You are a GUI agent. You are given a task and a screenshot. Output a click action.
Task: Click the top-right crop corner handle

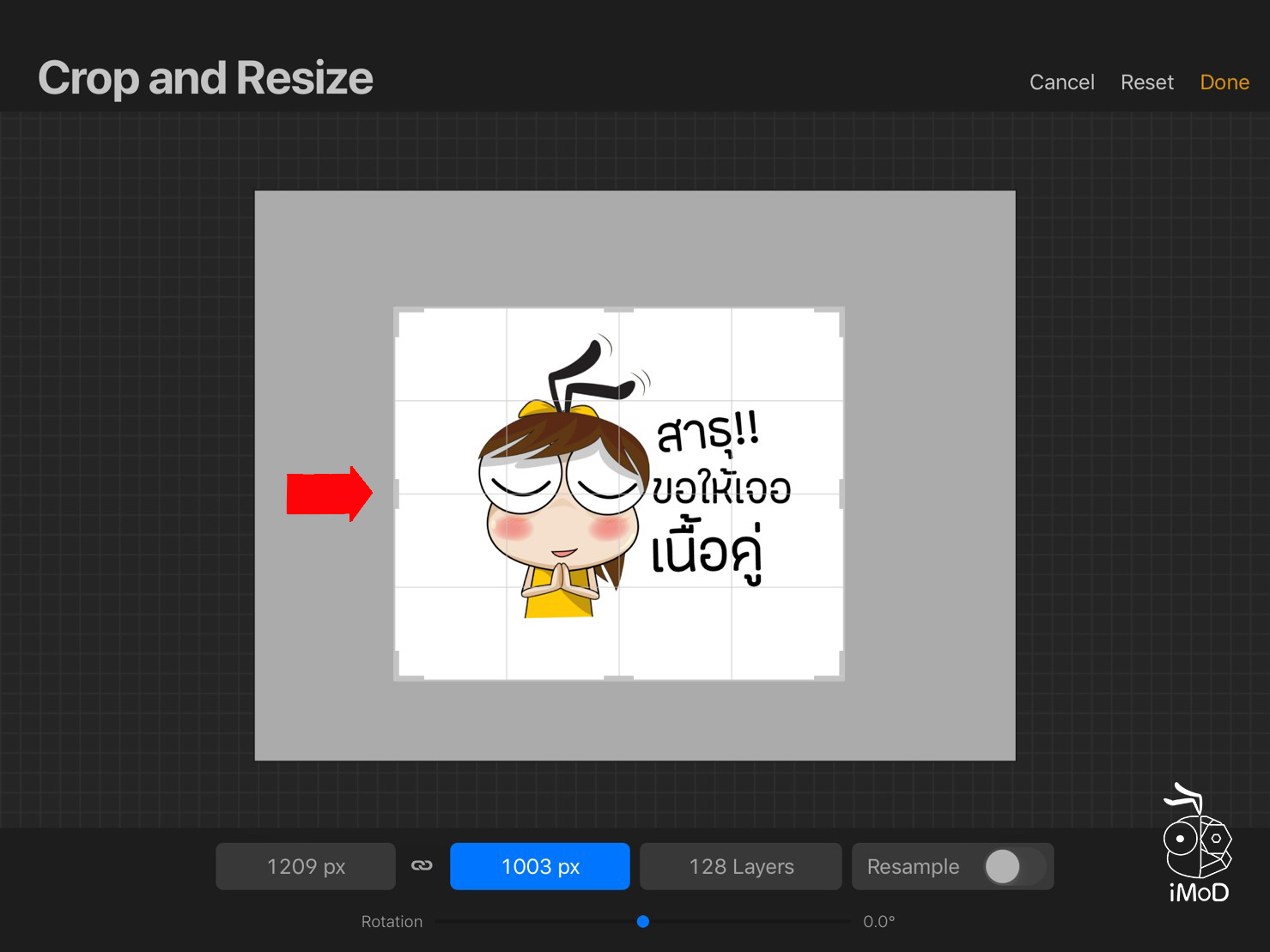pos(839,312)
